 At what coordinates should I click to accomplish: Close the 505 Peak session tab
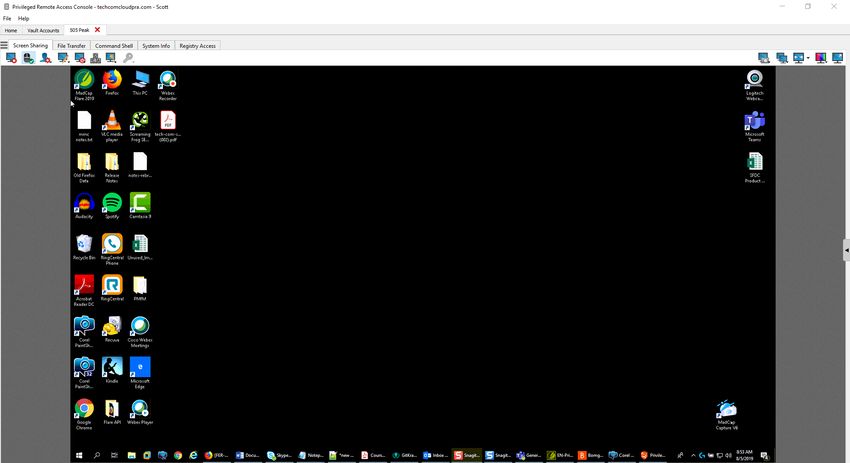(98, 30)
